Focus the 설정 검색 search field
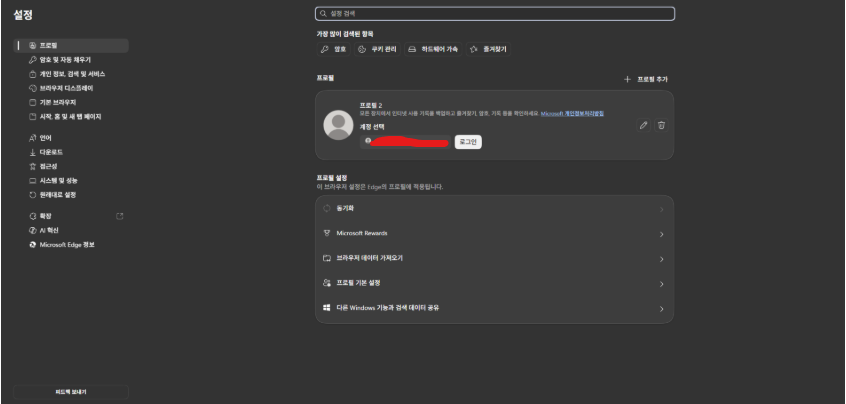The height and width of the screenshot is (404, 846). [x=495, y=13]
